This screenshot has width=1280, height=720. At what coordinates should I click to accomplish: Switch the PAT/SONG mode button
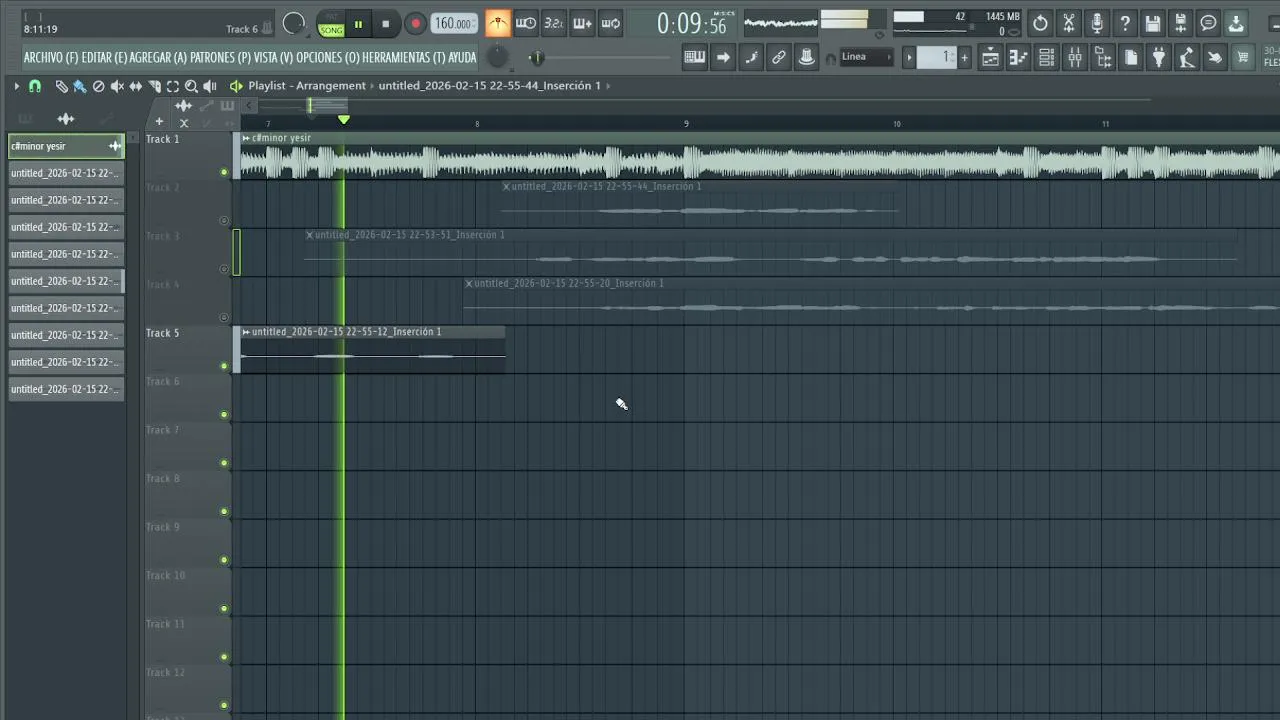point(331,24)
